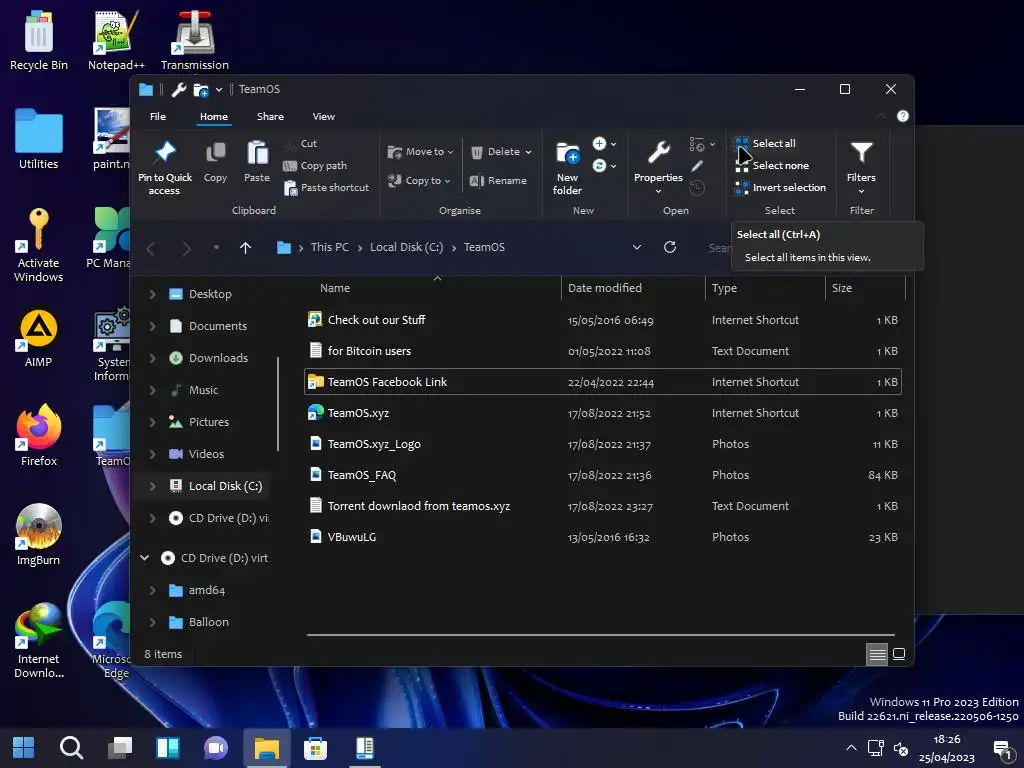
Task: Open taskbar Search
Action: [71, 748]
